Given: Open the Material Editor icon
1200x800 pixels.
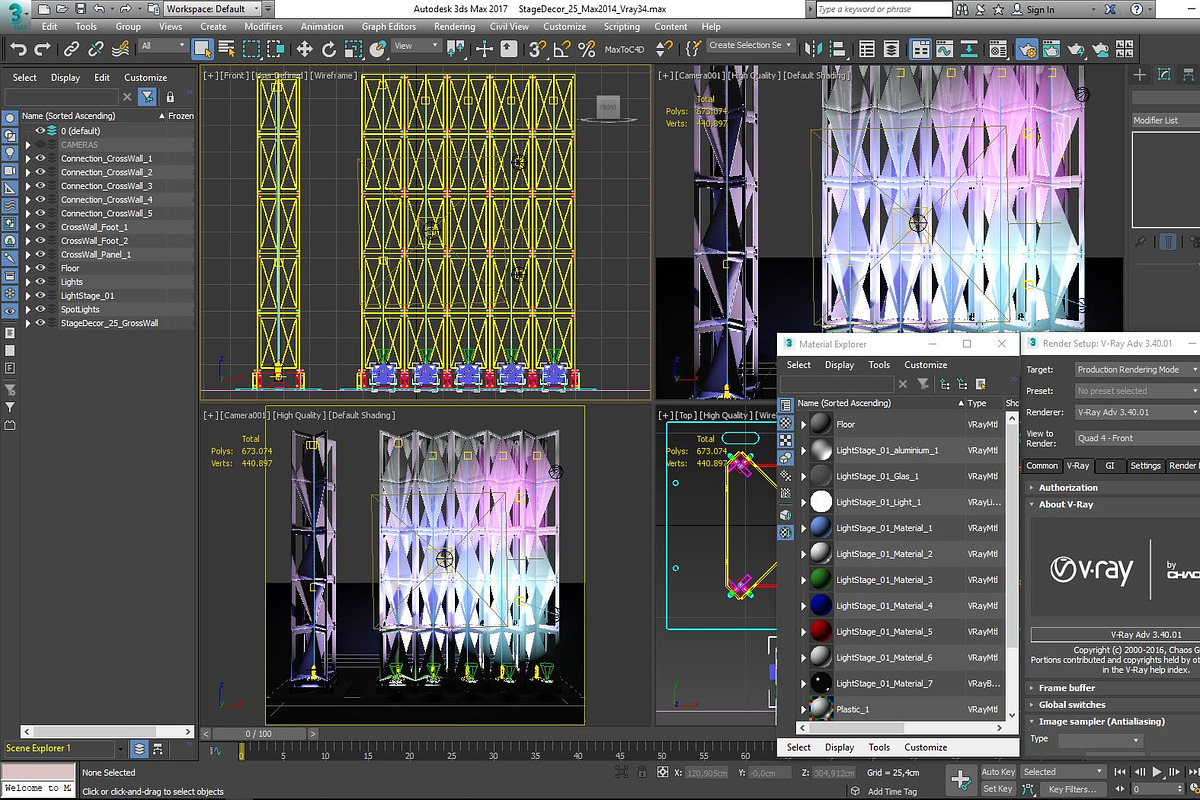Looking at the screenshot, I should tap(996, 48).
